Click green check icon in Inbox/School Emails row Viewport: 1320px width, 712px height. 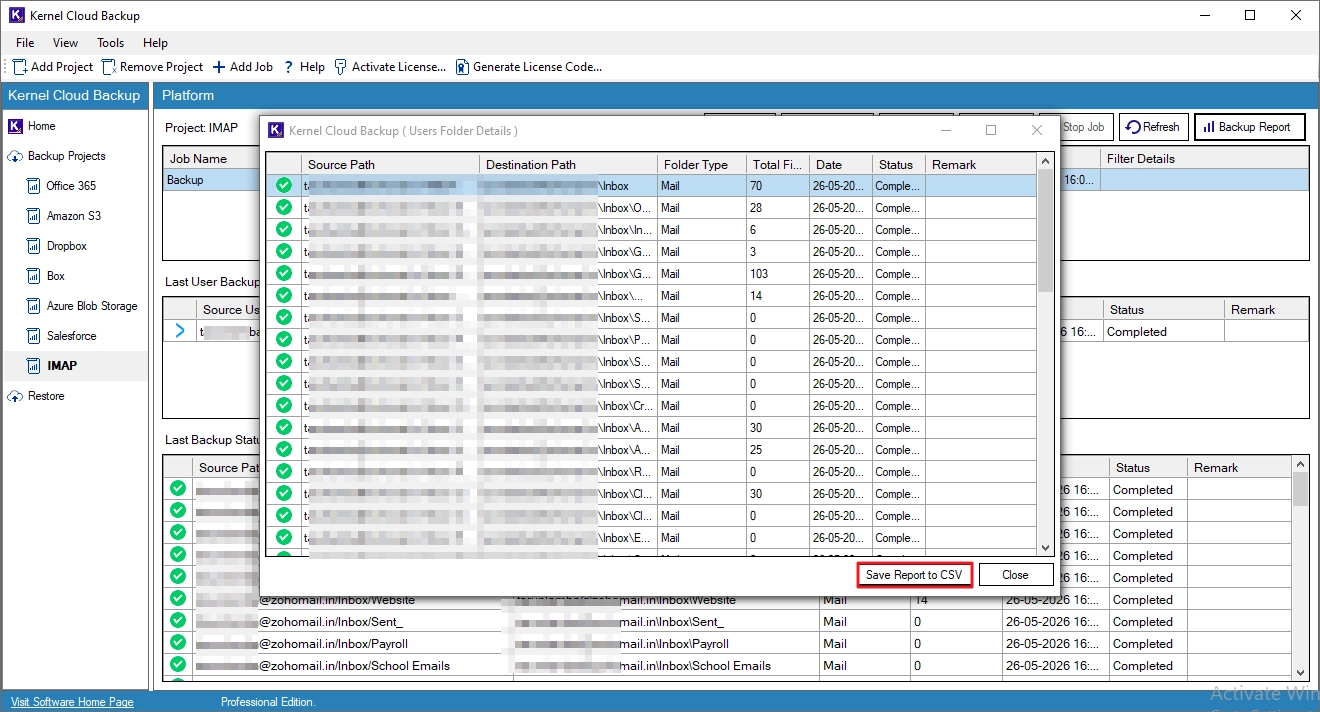click(178, 664)
